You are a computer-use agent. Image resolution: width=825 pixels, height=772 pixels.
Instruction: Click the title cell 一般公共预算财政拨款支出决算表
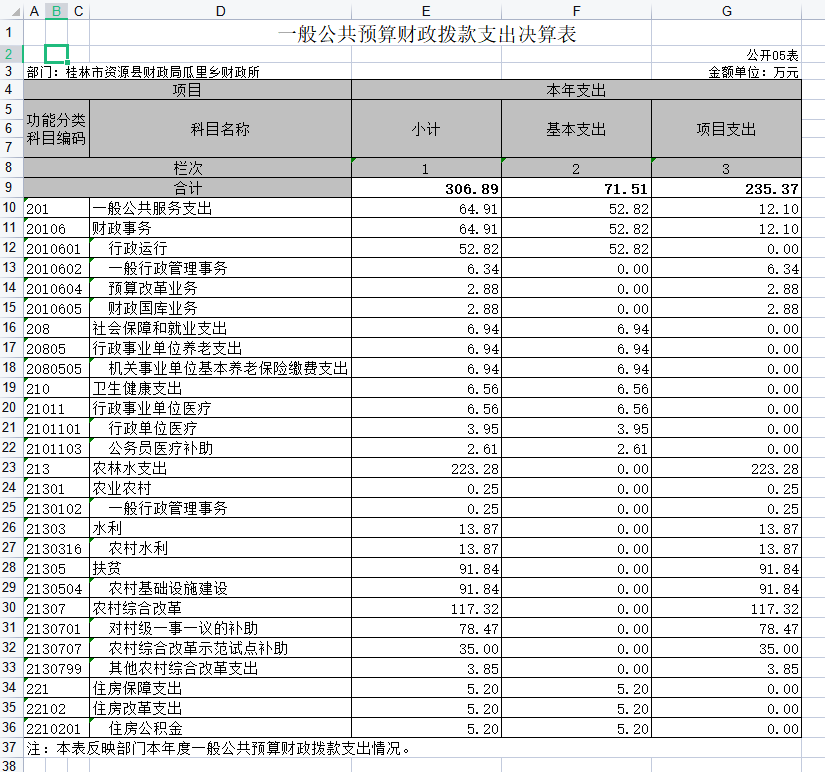426,33
